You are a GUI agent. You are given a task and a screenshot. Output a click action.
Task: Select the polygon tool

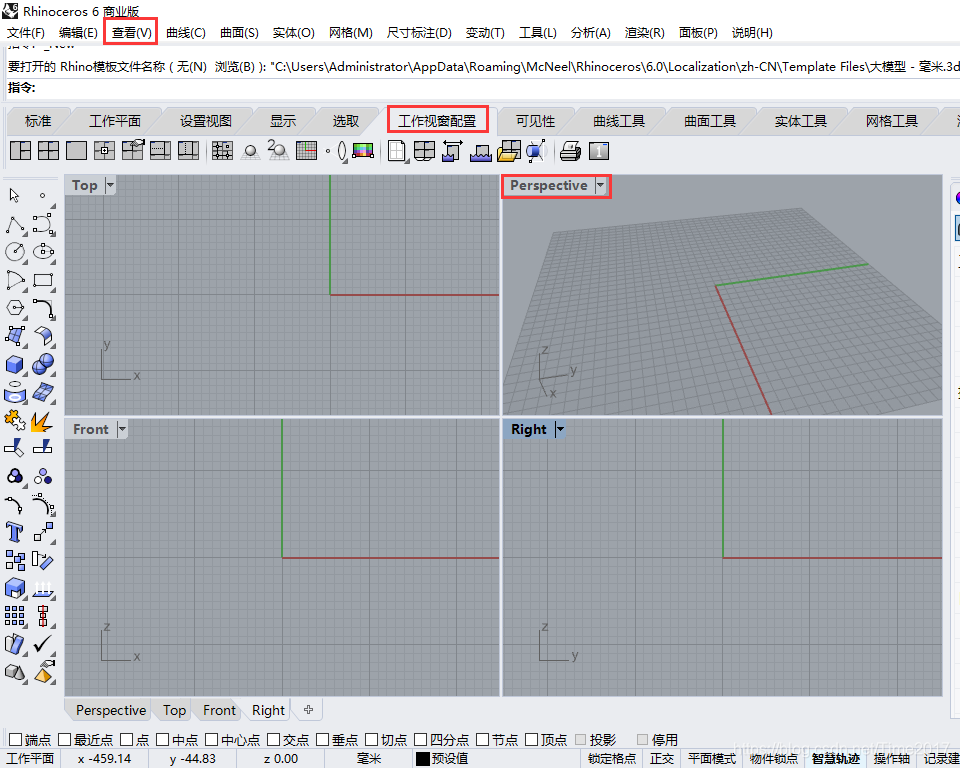[15, 308]
